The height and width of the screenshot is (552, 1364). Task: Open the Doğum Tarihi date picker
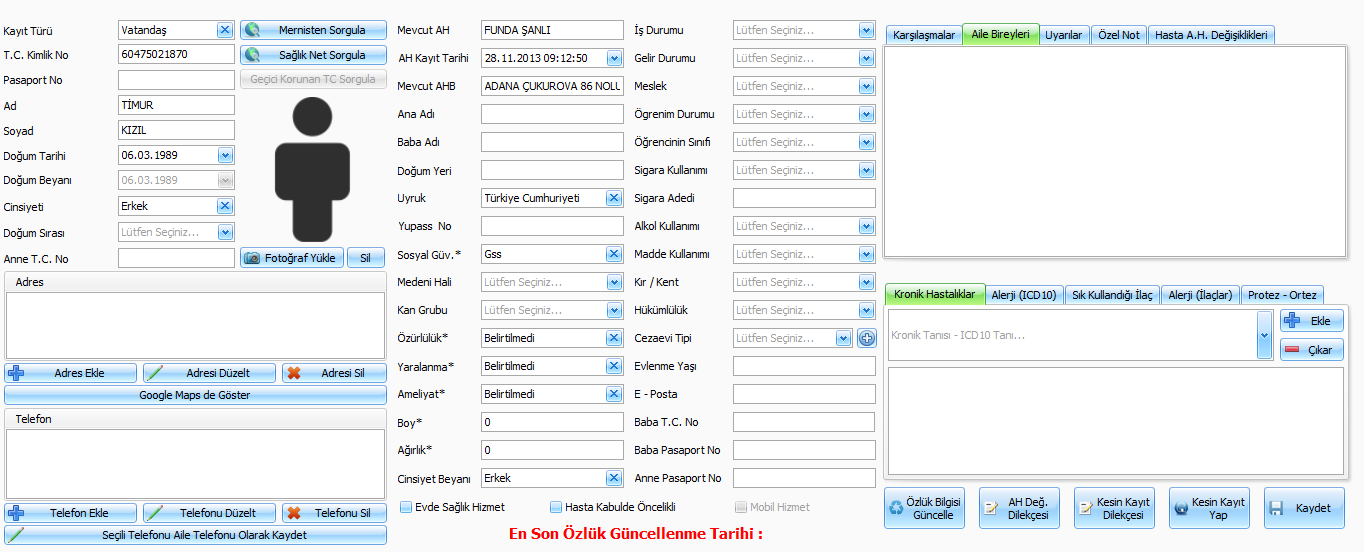tap(225, 155)
